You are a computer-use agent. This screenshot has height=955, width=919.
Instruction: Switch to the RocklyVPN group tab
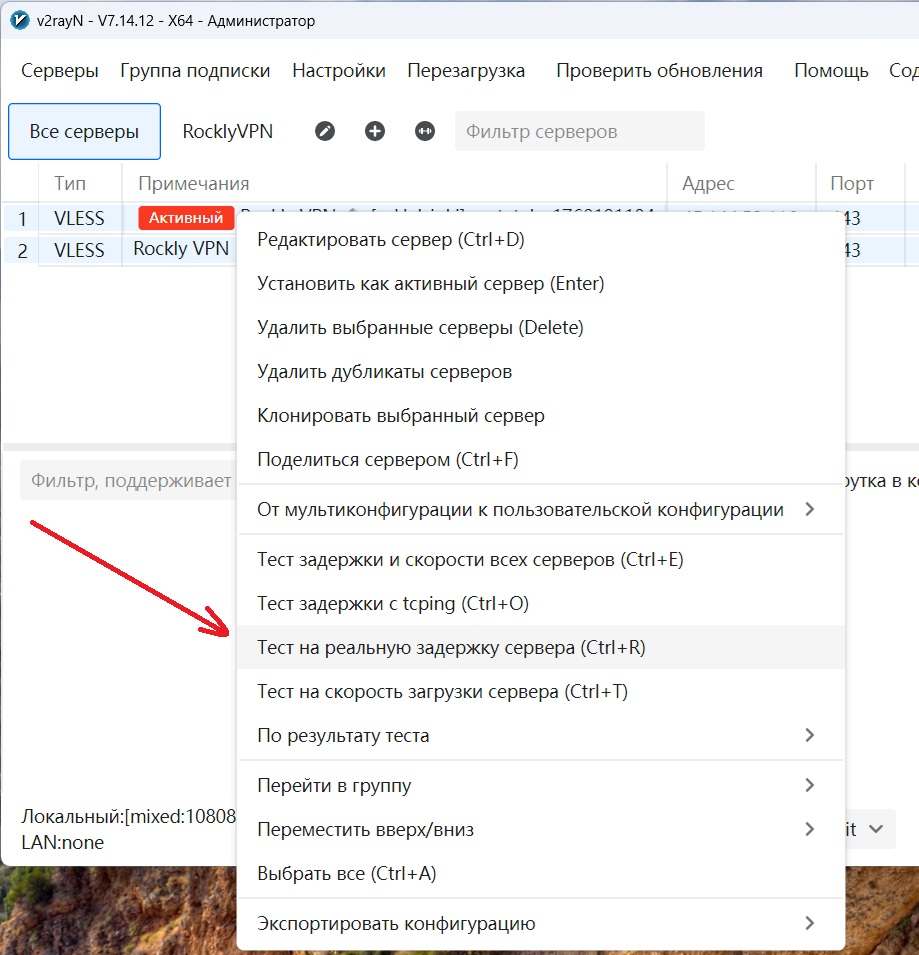227,132
